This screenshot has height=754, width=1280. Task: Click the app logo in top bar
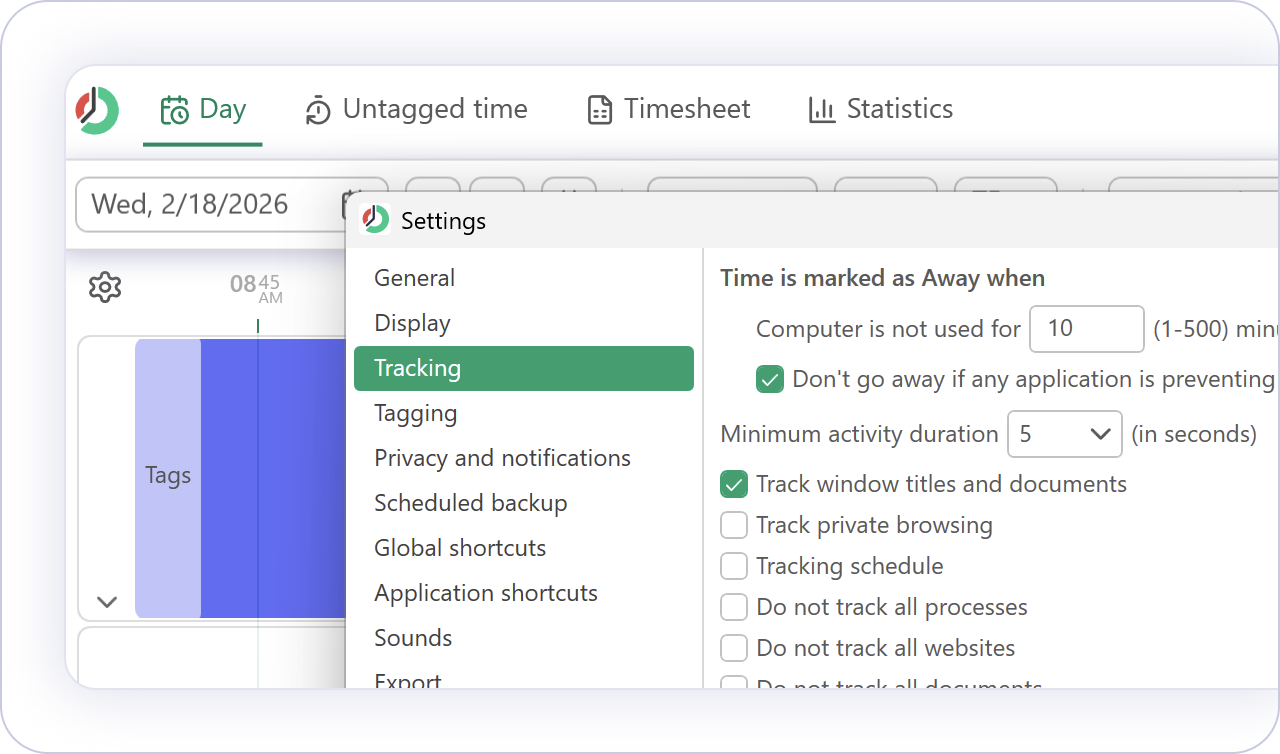(x=97, y=110)
